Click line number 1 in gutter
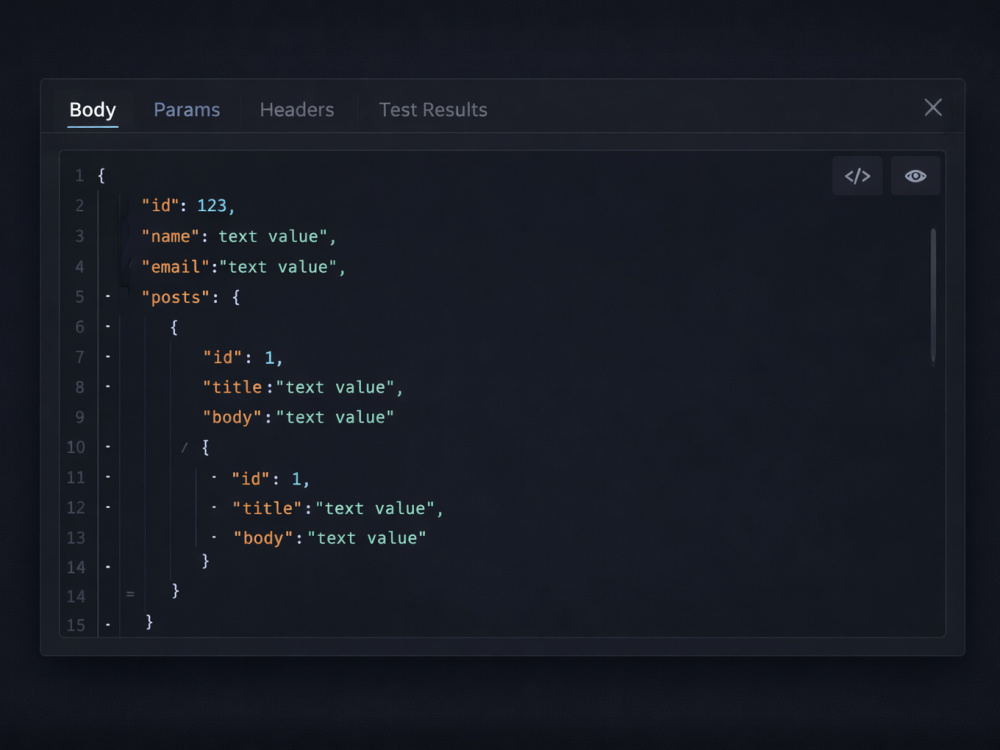Screen dimensions: 1000x750 tap(79, 175)
